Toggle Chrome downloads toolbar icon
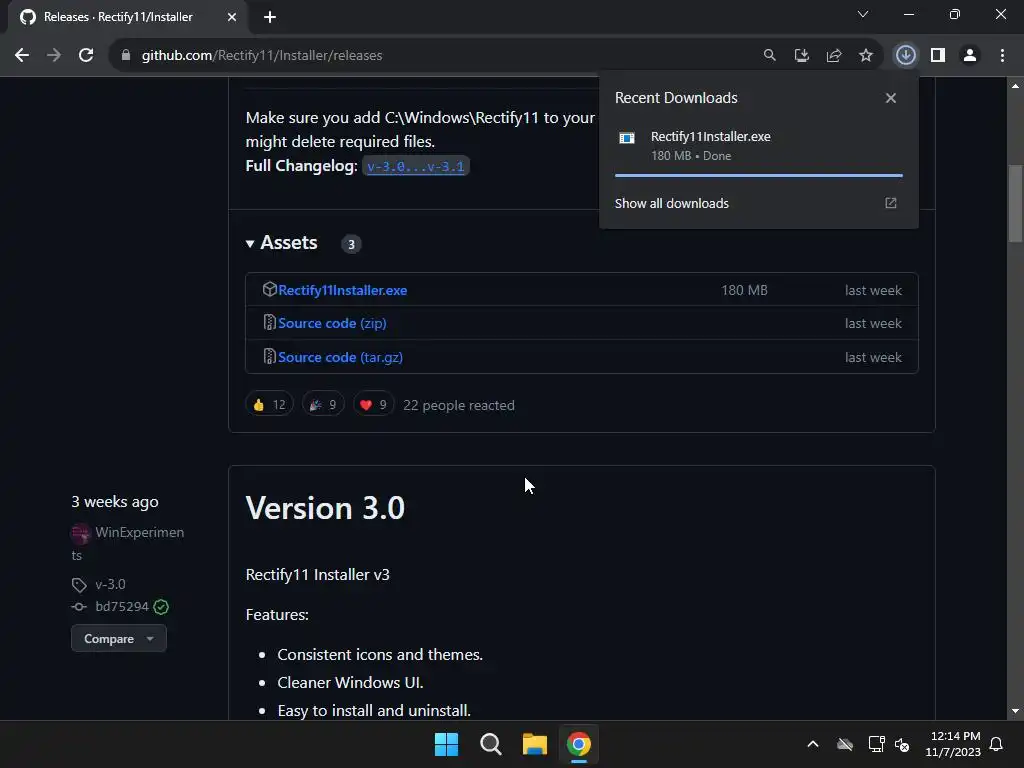 tap(906, 56)
